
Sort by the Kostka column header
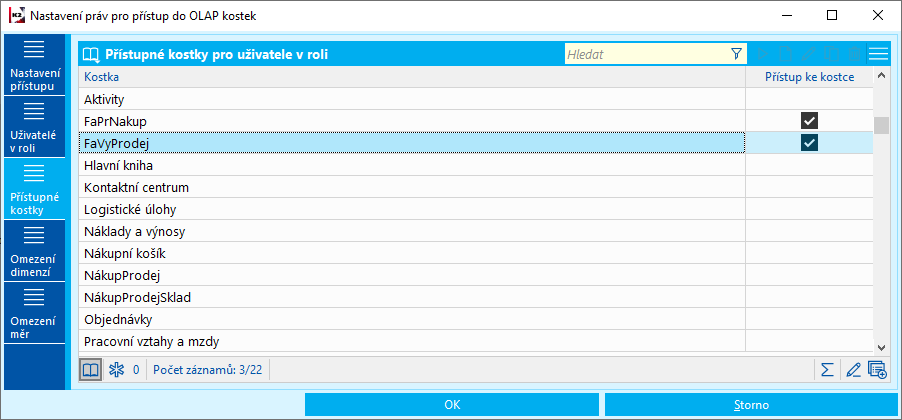coord(412,77)
